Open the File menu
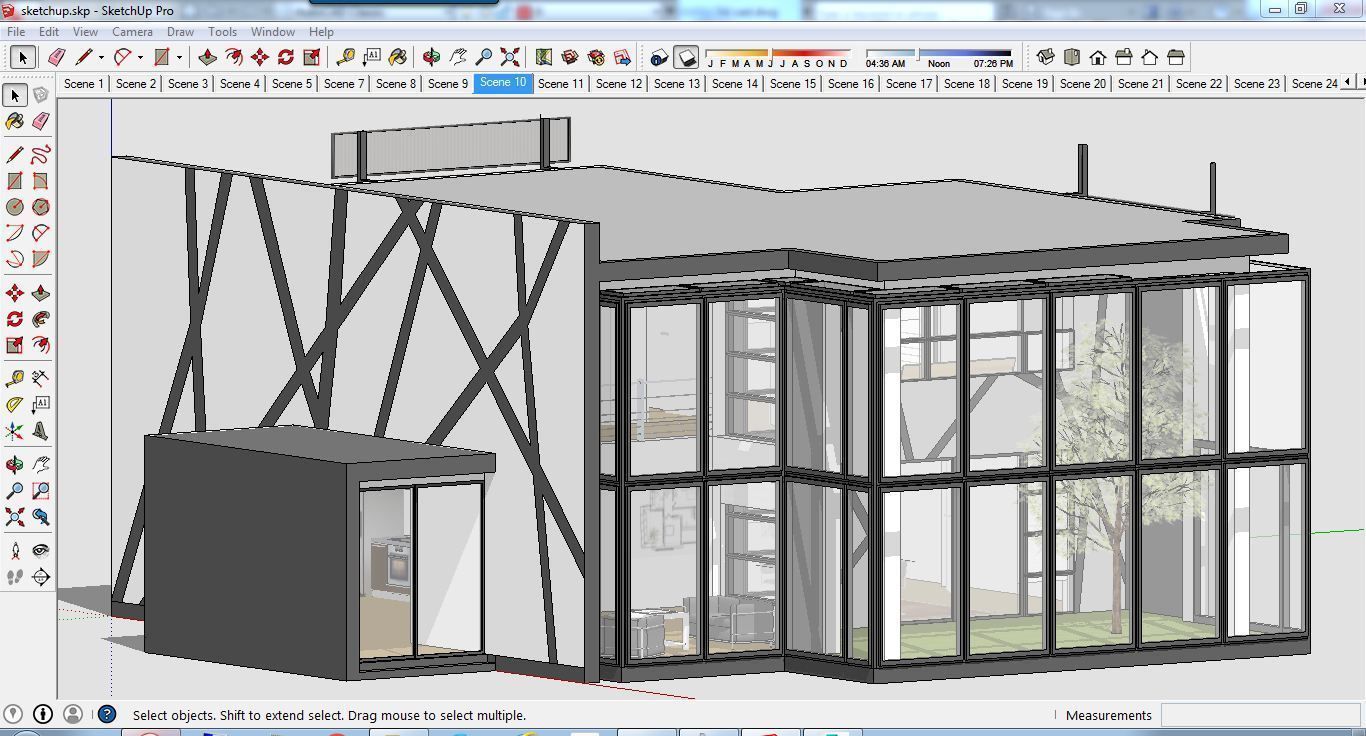 click(17, 32)
